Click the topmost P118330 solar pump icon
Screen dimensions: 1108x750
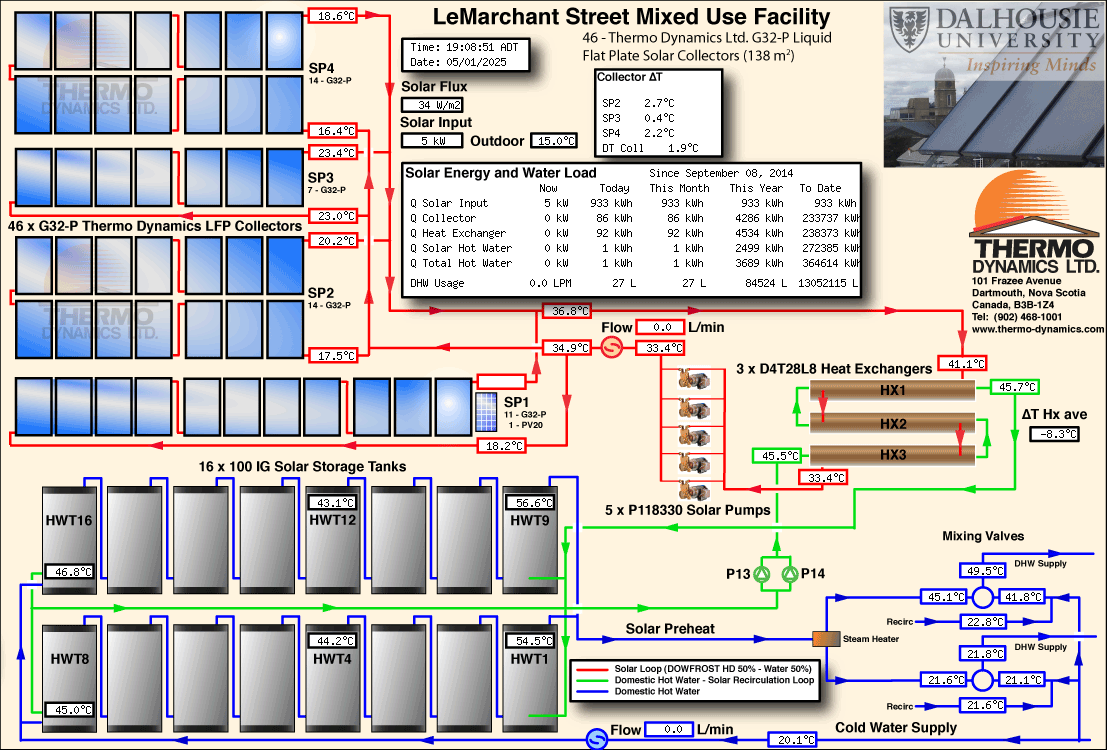click(x=693, y=380)
